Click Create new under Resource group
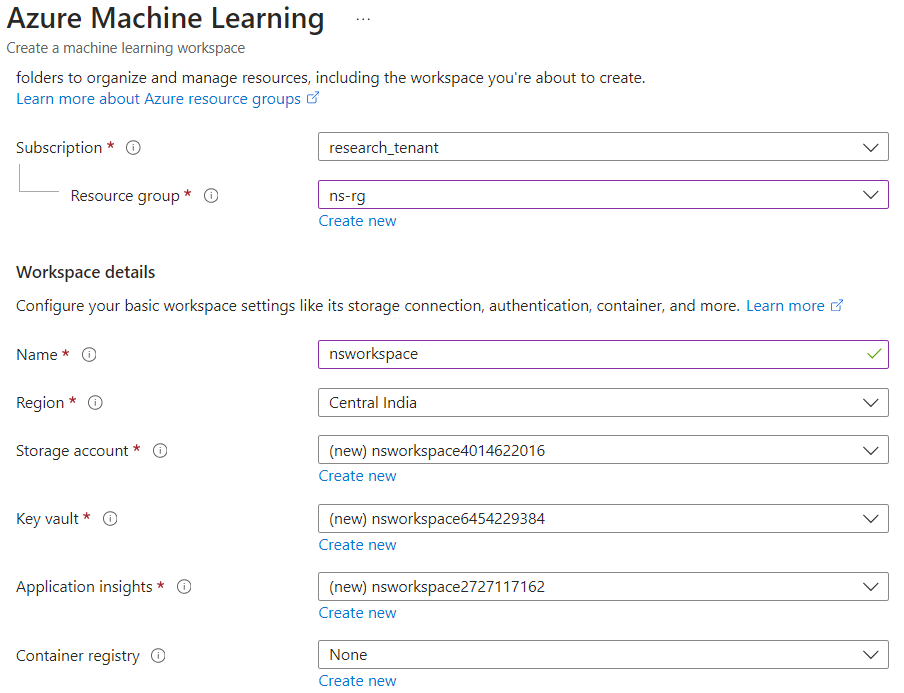The image size is (904, 693). 357,221
